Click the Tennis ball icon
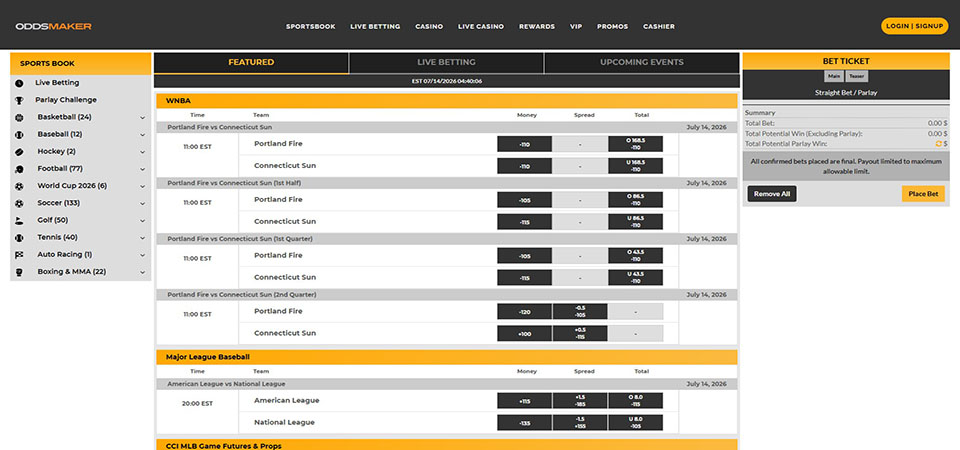The height and width of the screenshot is (450, 960). (20, 237)
